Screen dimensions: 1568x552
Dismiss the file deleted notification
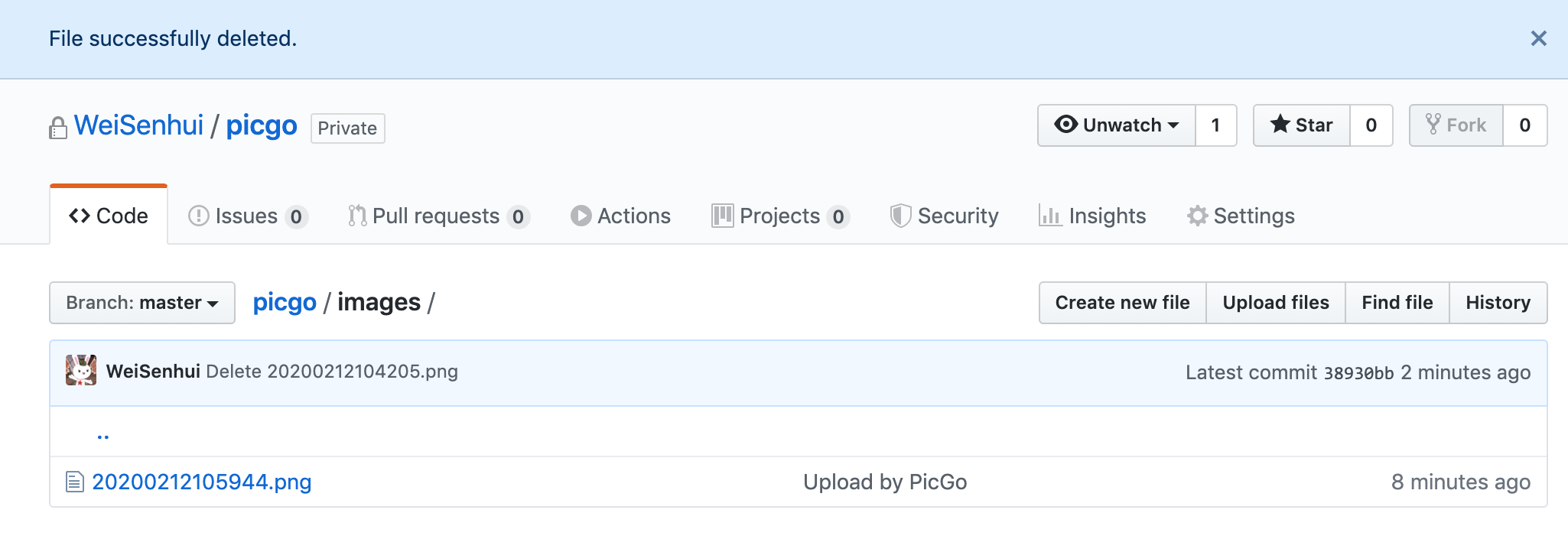coord(1538,38)
